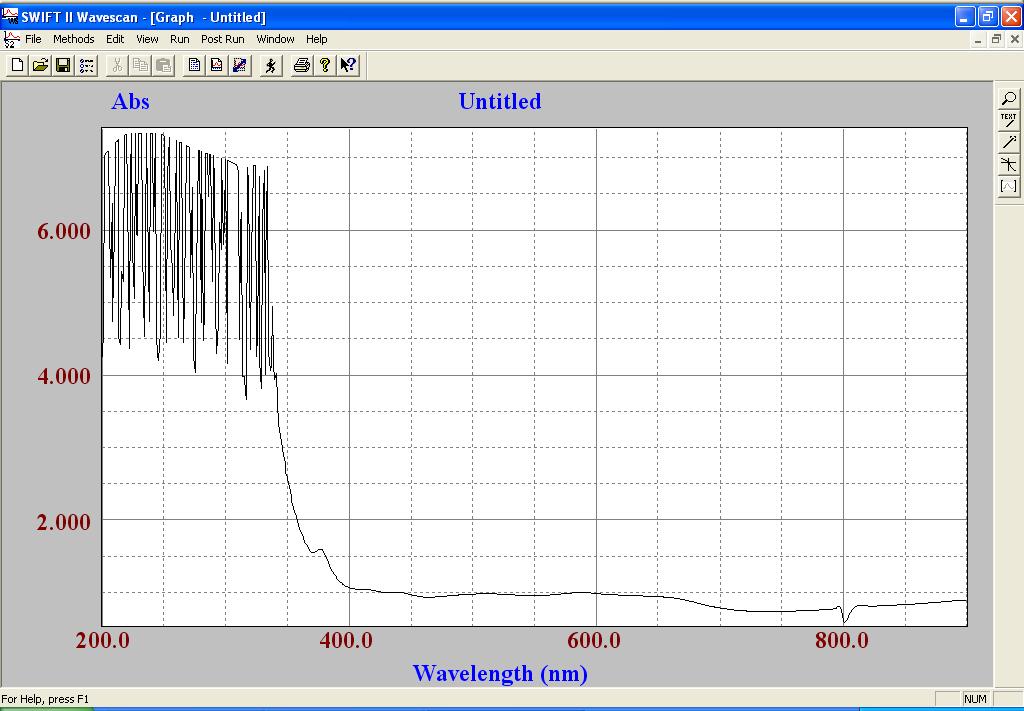Click the Paste clipboard toolbar icon
Viewport: 1024px width, 711px height.
pyautogui.click(x=163, y=65)
